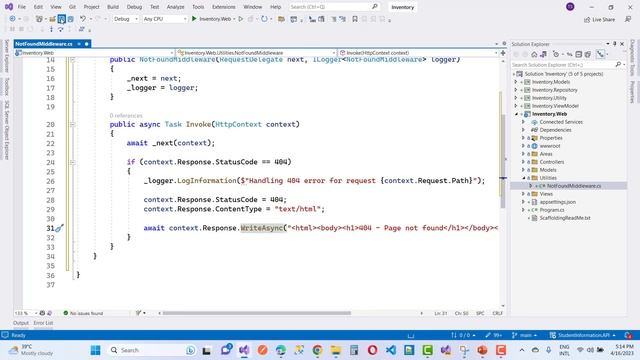This screenshot has width=640, height=360.
Task: Click the Undo arrow in the toolbar
Action: click(83, 19)
